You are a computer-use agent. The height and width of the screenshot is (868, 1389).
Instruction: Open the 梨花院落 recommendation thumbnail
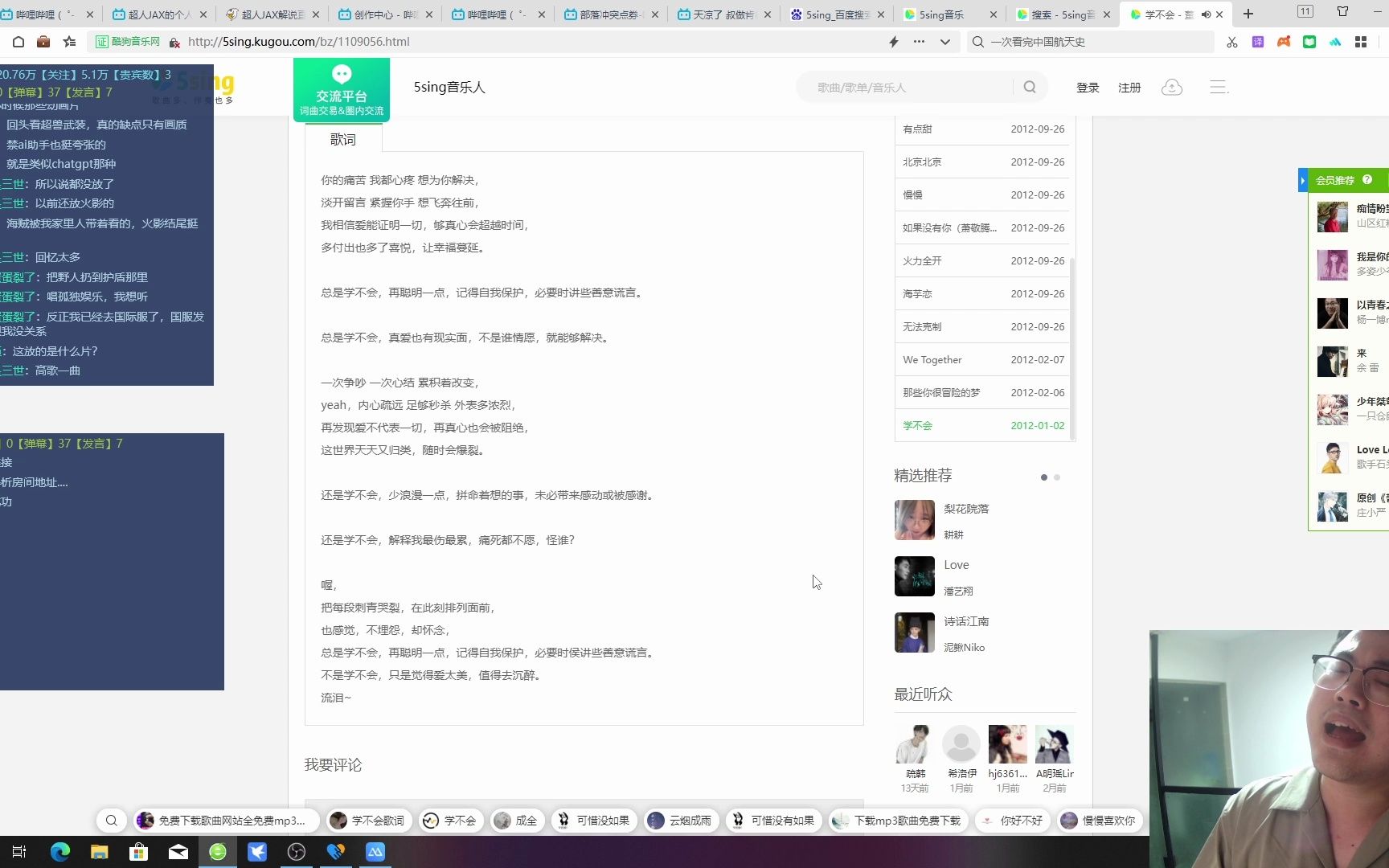coord(915,520)
